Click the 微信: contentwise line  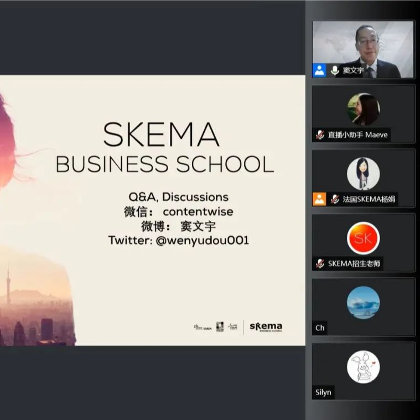point(179,212)
